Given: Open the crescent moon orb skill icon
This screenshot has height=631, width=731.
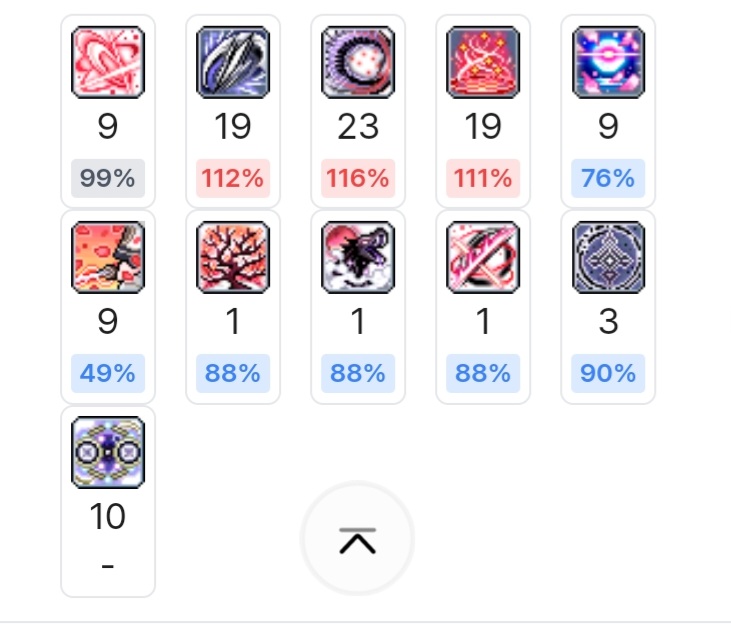Looking at the screenshot, I should pos(358,62).
